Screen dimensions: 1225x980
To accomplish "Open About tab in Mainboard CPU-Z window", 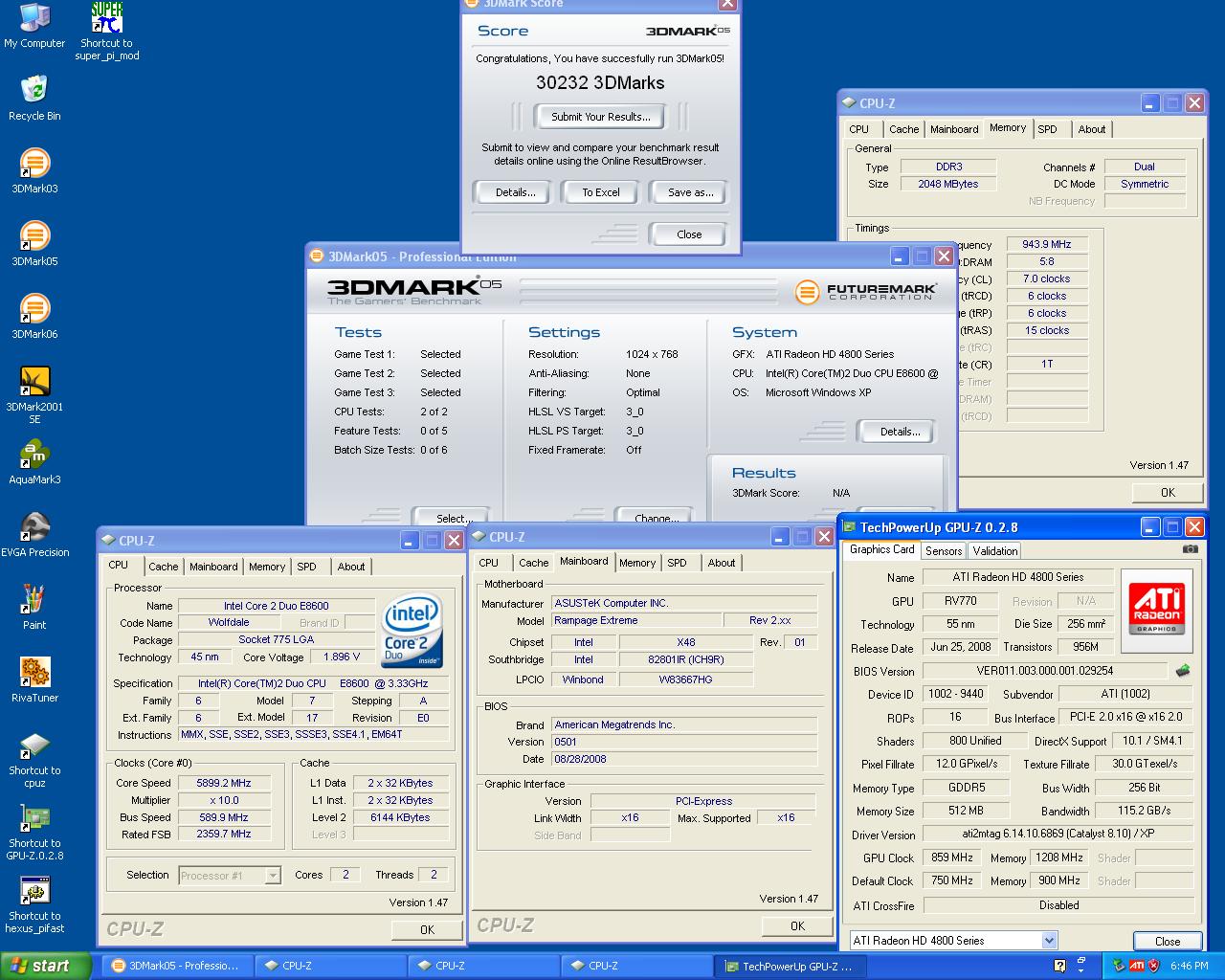I will (721, 563).
